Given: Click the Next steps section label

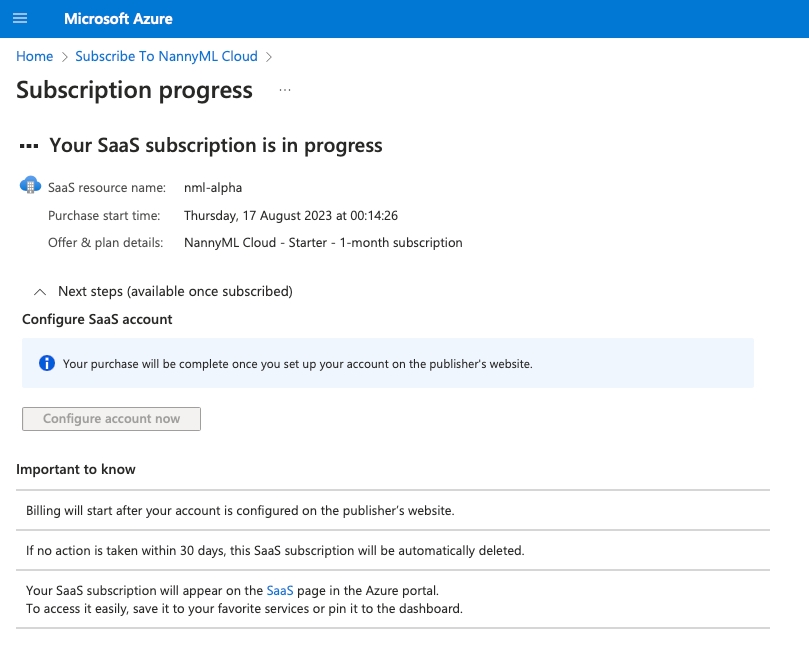Looking at the screenshot, I should click(175, 292).
